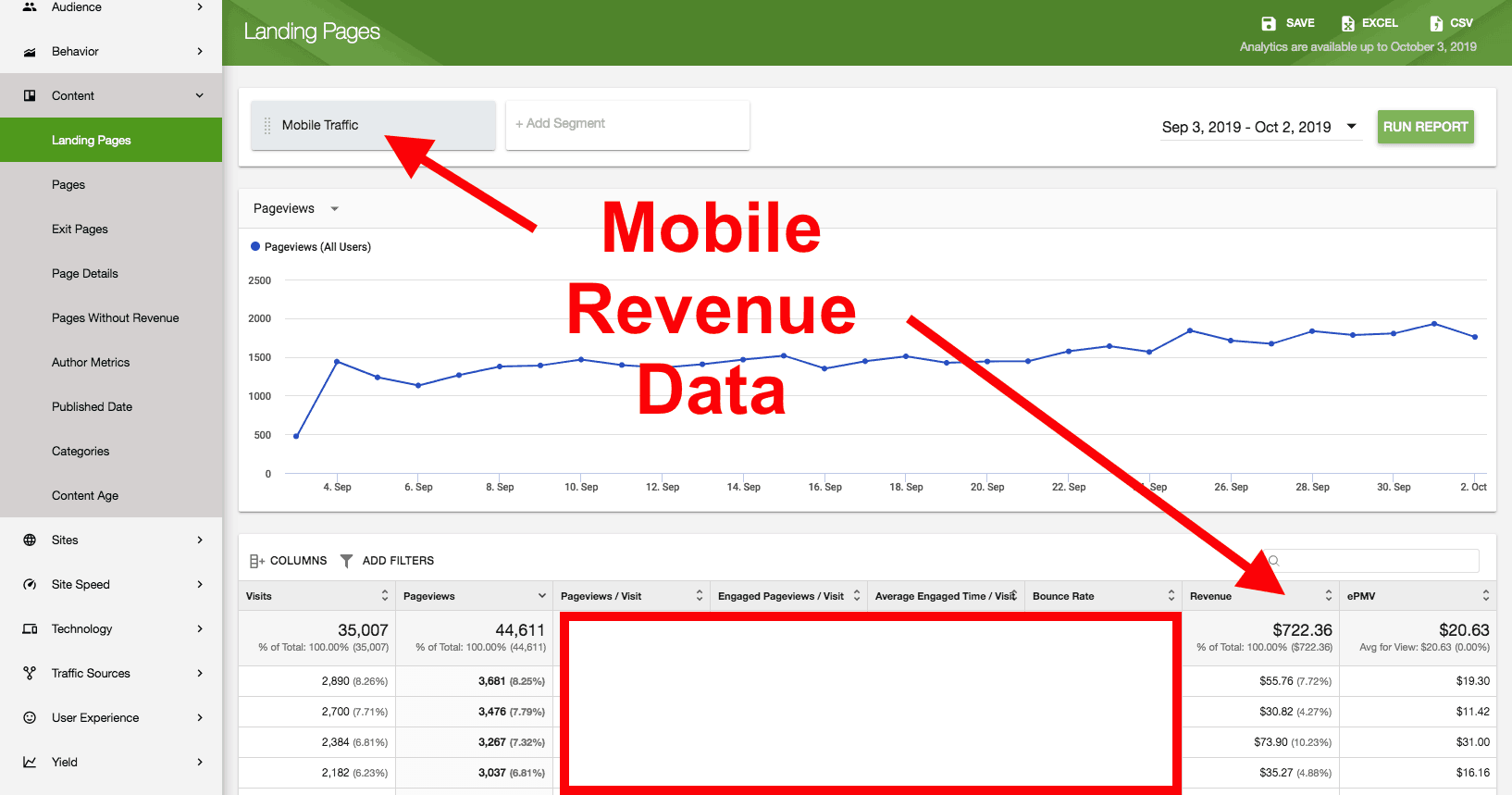Click the Content panel icon
Viewport: 1512px width, 795px height.
(x=30, y=95)
